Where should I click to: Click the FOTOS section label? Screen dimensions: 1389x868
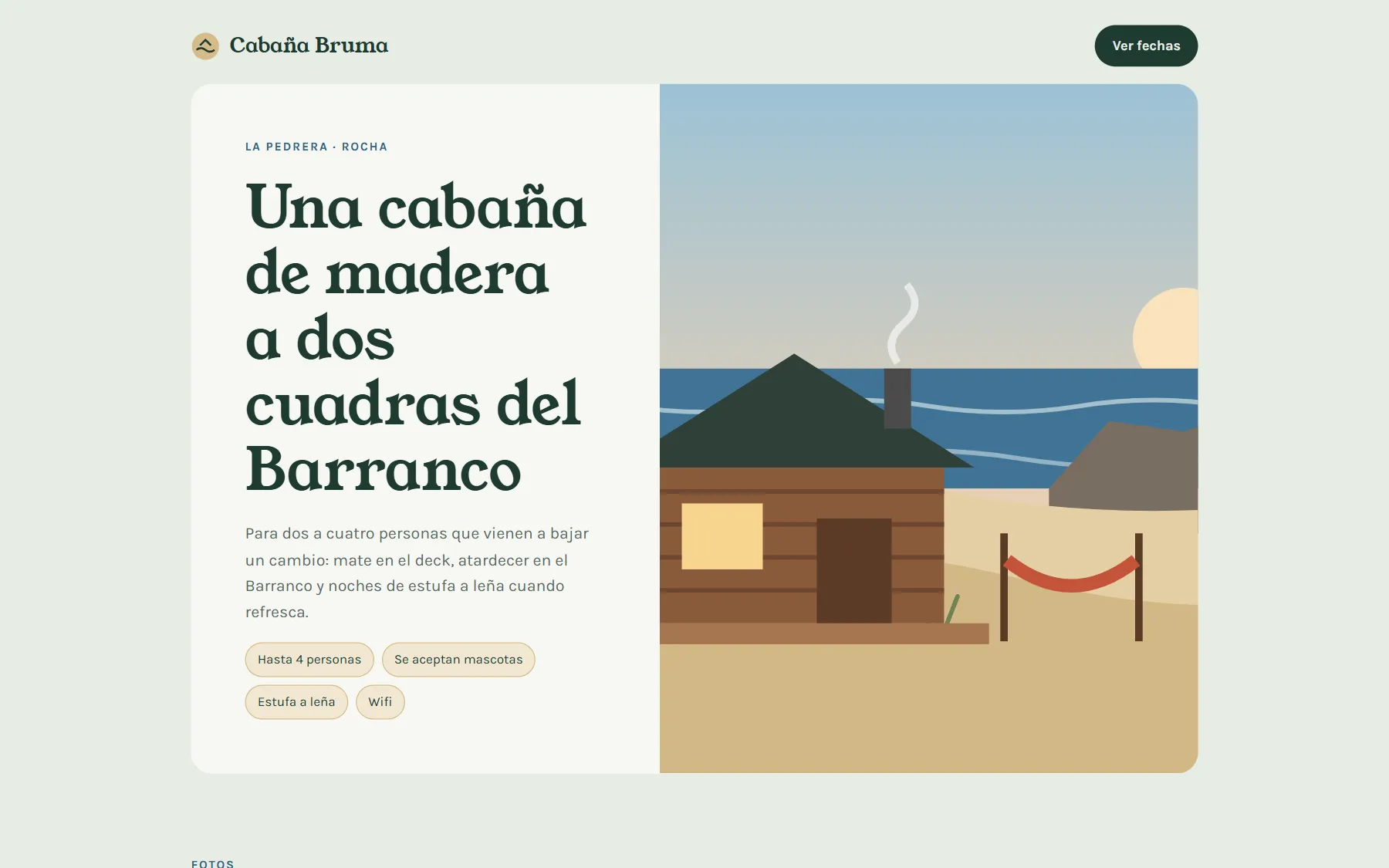point(213,863)
